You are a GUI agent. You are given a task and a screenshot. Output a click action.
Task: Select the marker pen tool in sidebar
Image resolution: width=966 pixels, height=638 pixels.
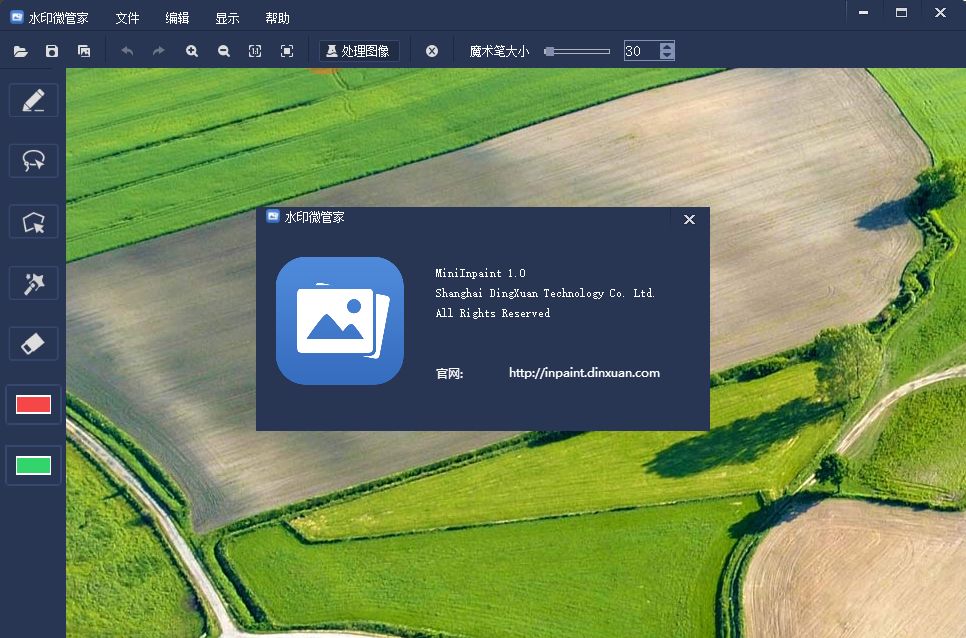pyautogui.click(x=34, y=100)
